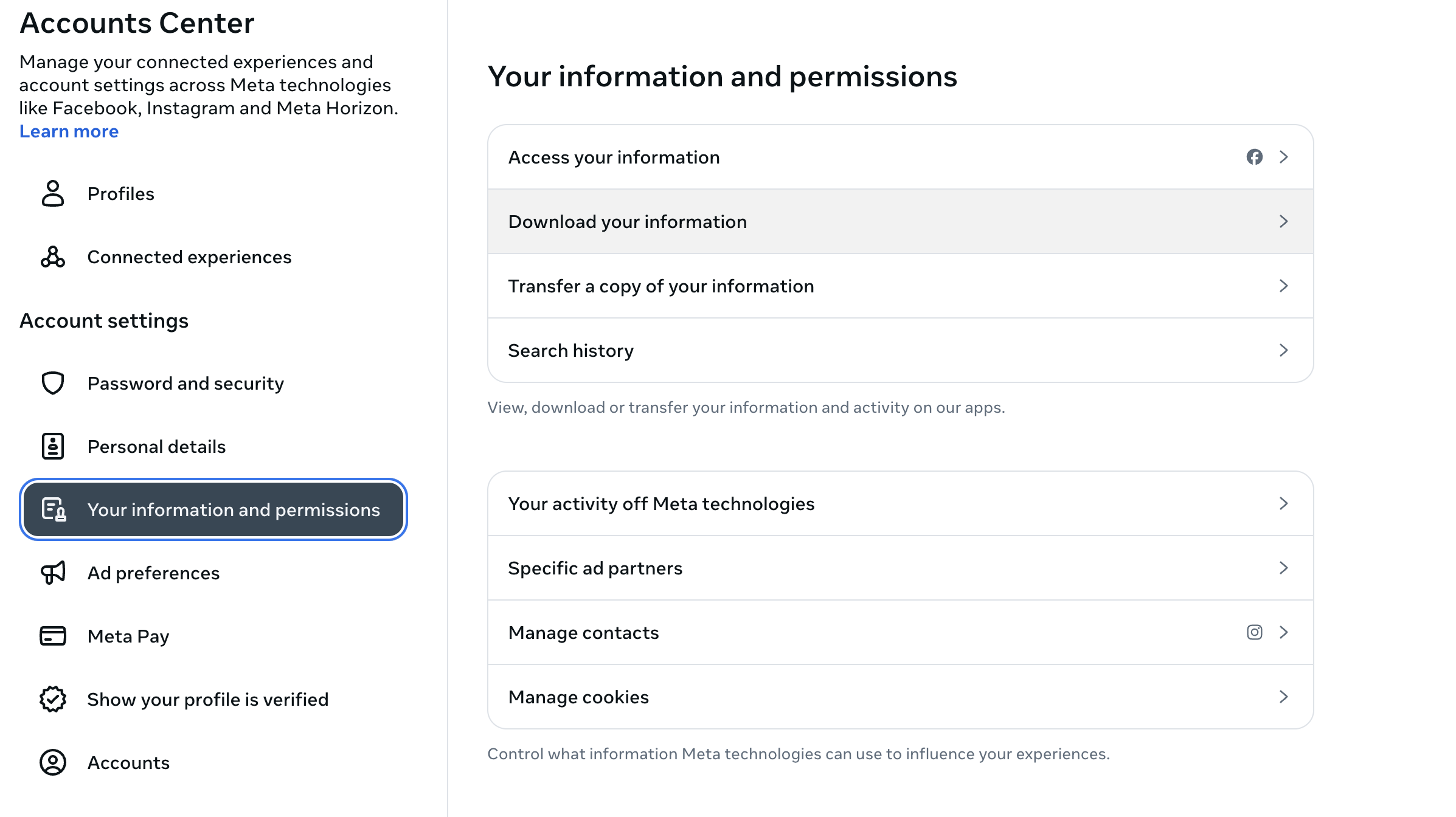Screen dimensions: 1456x817
Task: Open Transfer a copy of your information
Action: 660,286
